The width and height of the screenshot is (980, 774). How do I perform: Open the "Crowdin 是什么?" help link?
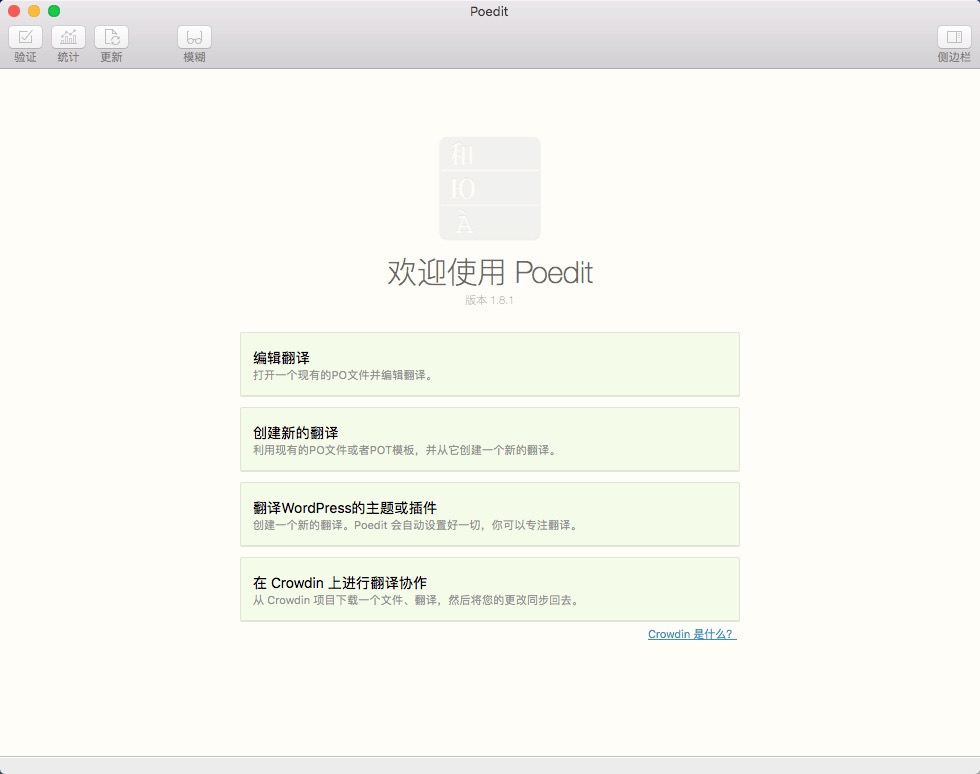pyautogui.click(x=690, y=634)
